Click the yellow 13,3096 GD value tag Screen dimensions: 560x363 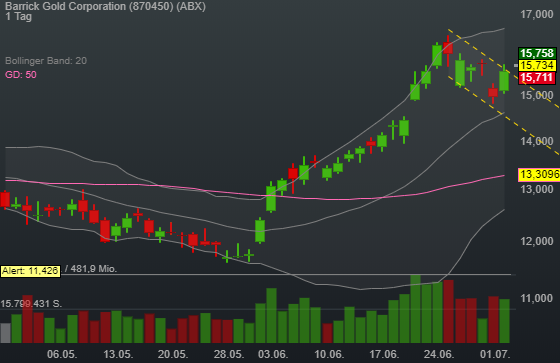click(539, 174)
